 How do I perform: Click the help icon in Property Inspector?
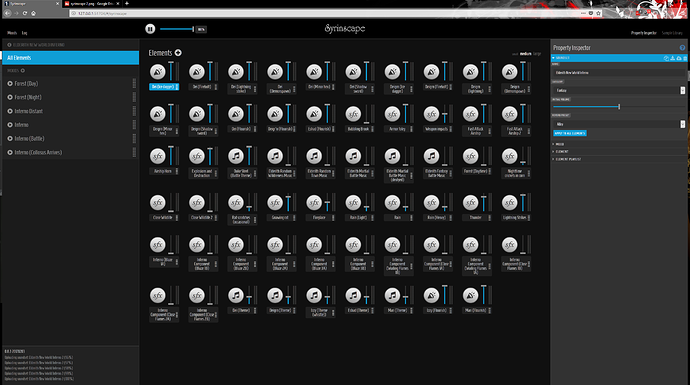tap(682, 48)
